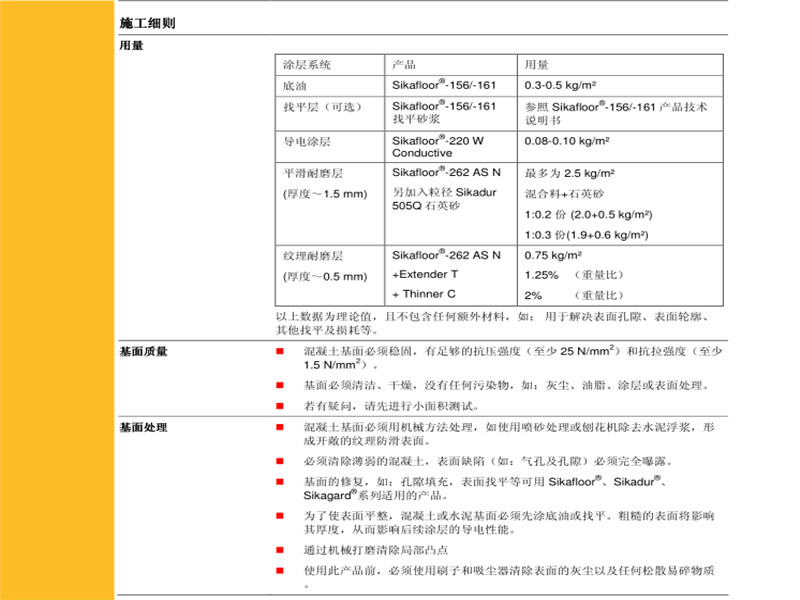Click the 基面质量 section label
Viewport: 800px width, 600px height.
point(143,352)
